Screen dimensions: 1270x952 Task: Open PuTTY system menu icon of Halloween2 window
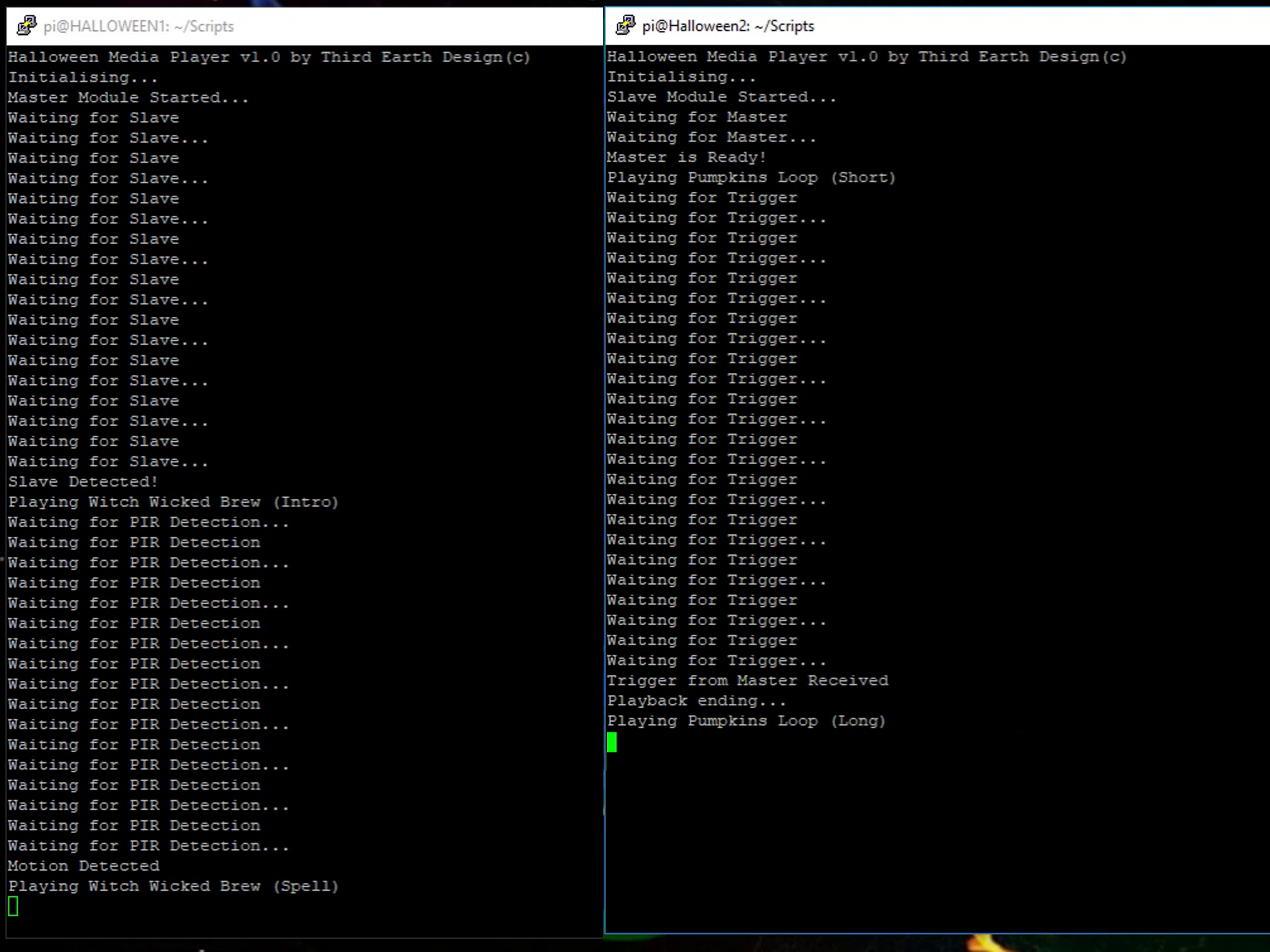tap(625, 26)
